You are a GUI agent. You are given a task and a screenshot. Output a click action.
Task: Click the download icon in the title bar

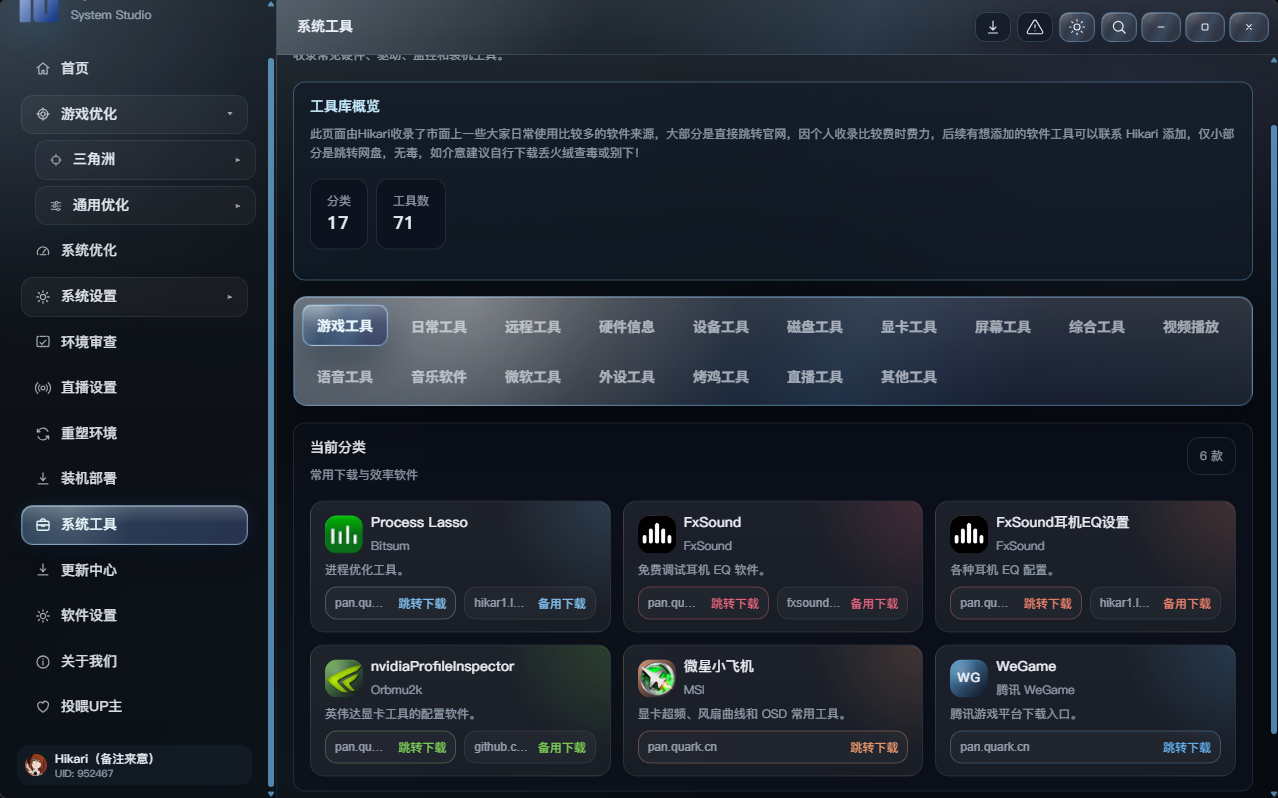tap(993, 27)
